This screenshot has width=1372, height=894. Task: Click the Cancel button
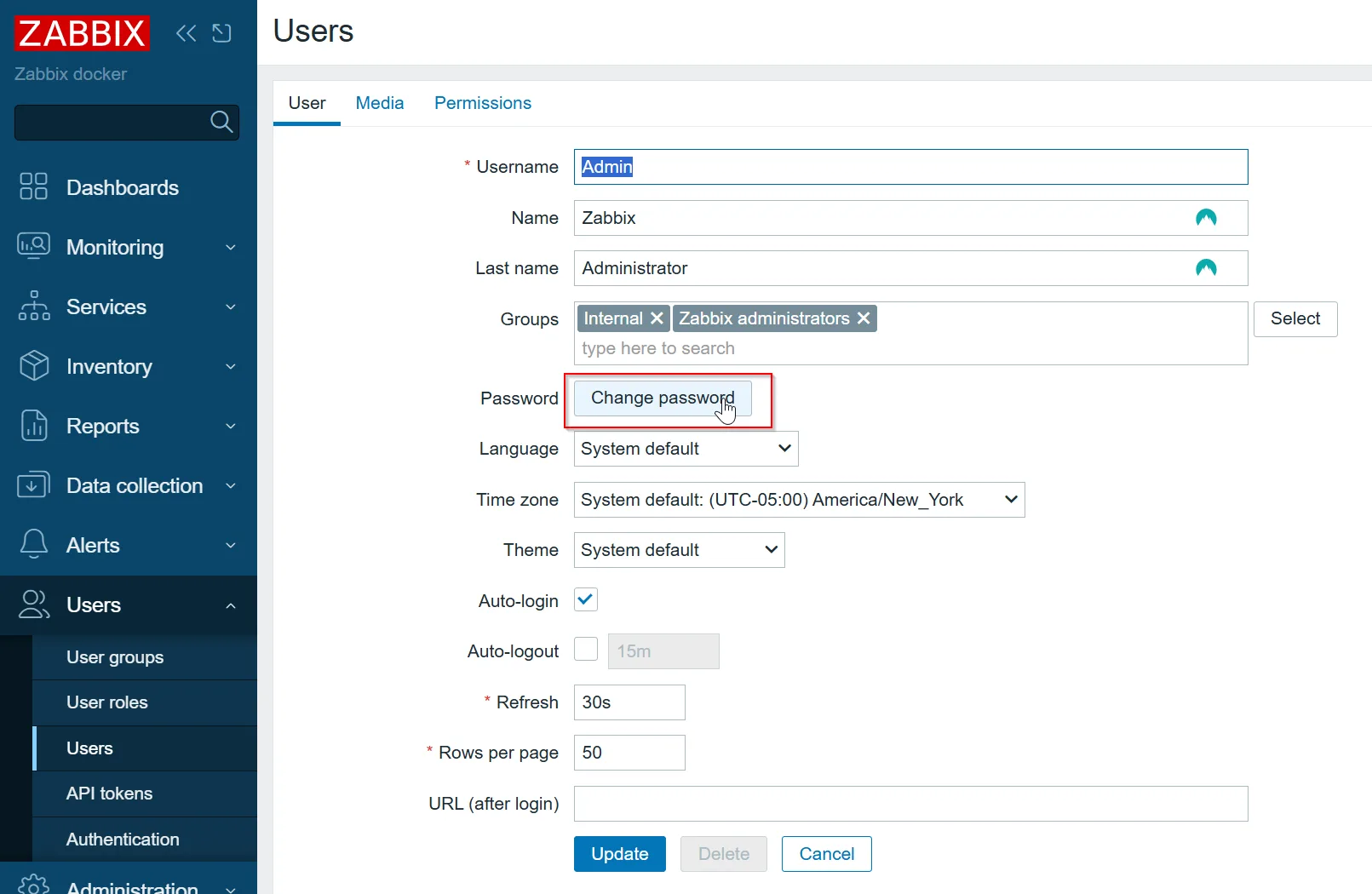pyautogui.click(x=827, y=854)
